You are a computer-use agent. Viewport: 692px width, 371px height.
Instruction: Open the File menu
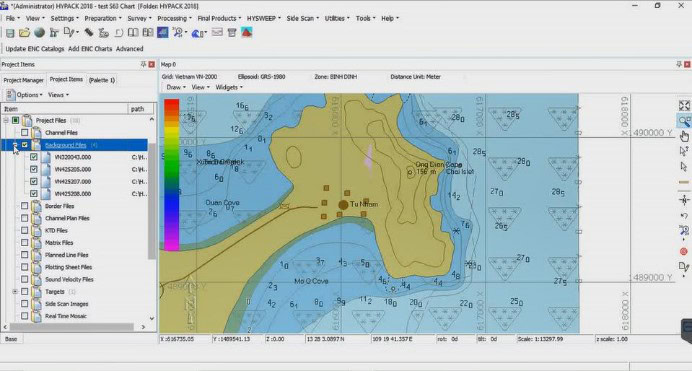point(12,18)
